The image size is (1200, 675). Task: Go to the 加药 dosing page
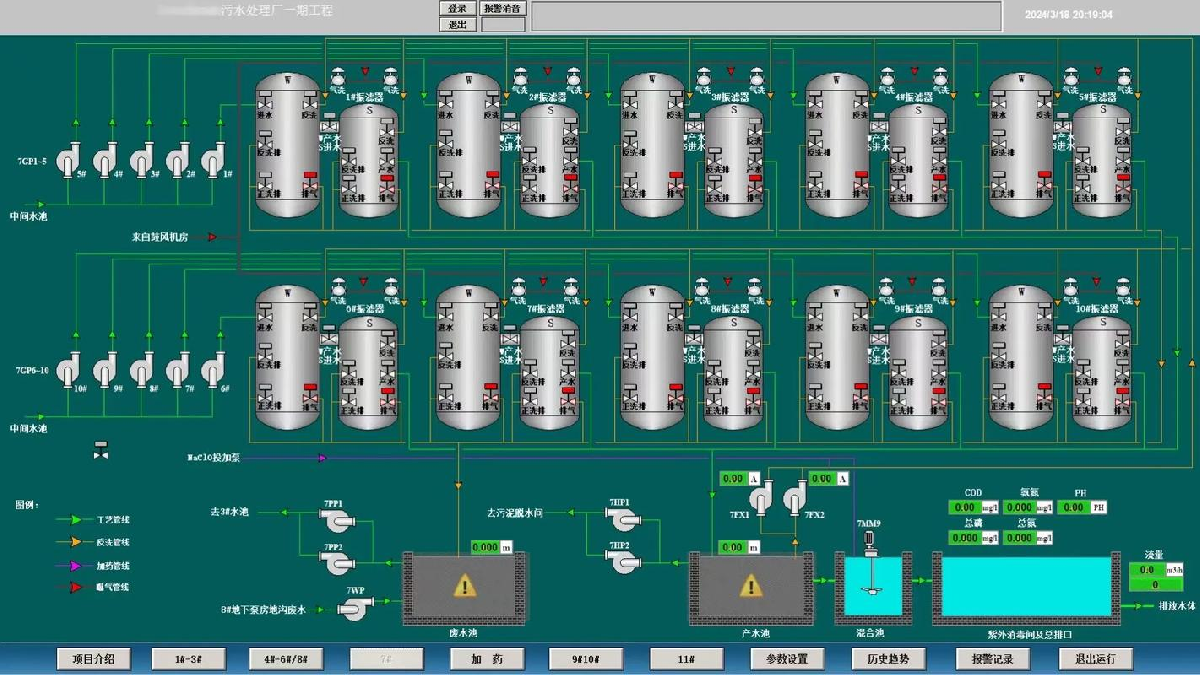(487, 659)
